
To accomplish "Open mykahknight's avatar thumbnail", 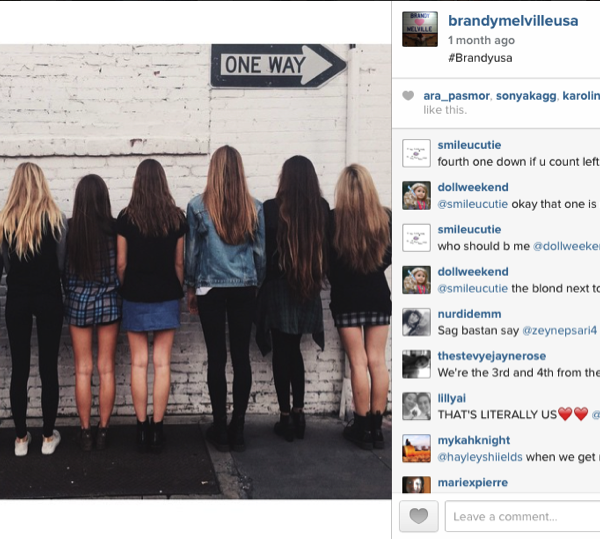I will point(416,449).
